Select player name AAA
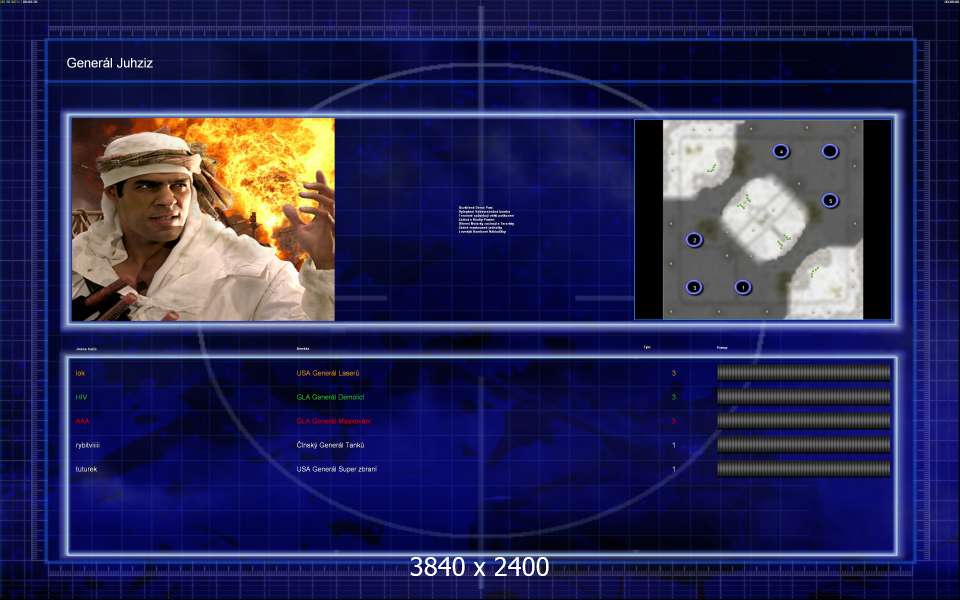This screenshot has height=600, width=960. point(82,421)
